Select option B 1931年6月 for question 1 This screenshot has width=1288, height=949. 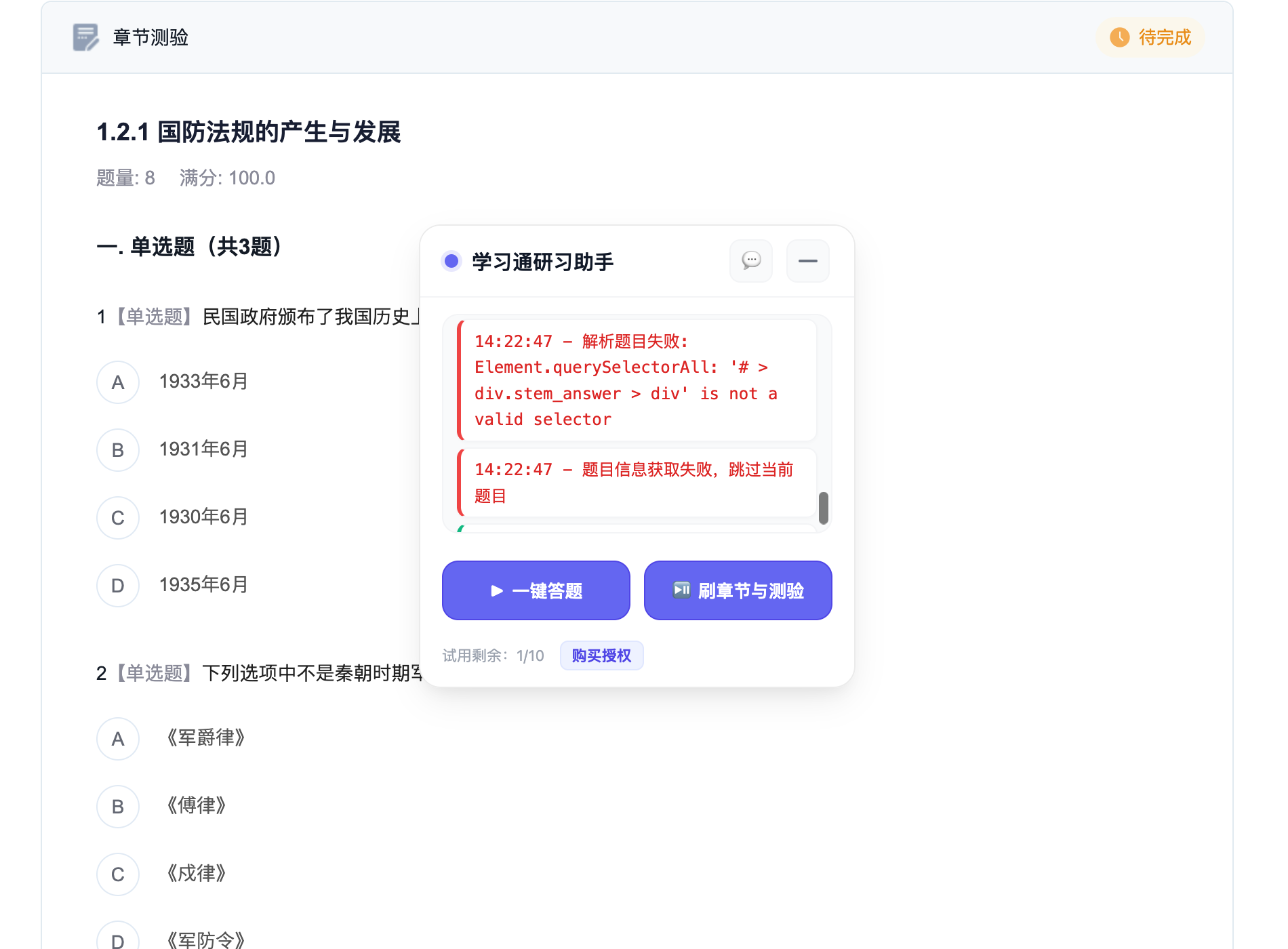tap(118, 450)
